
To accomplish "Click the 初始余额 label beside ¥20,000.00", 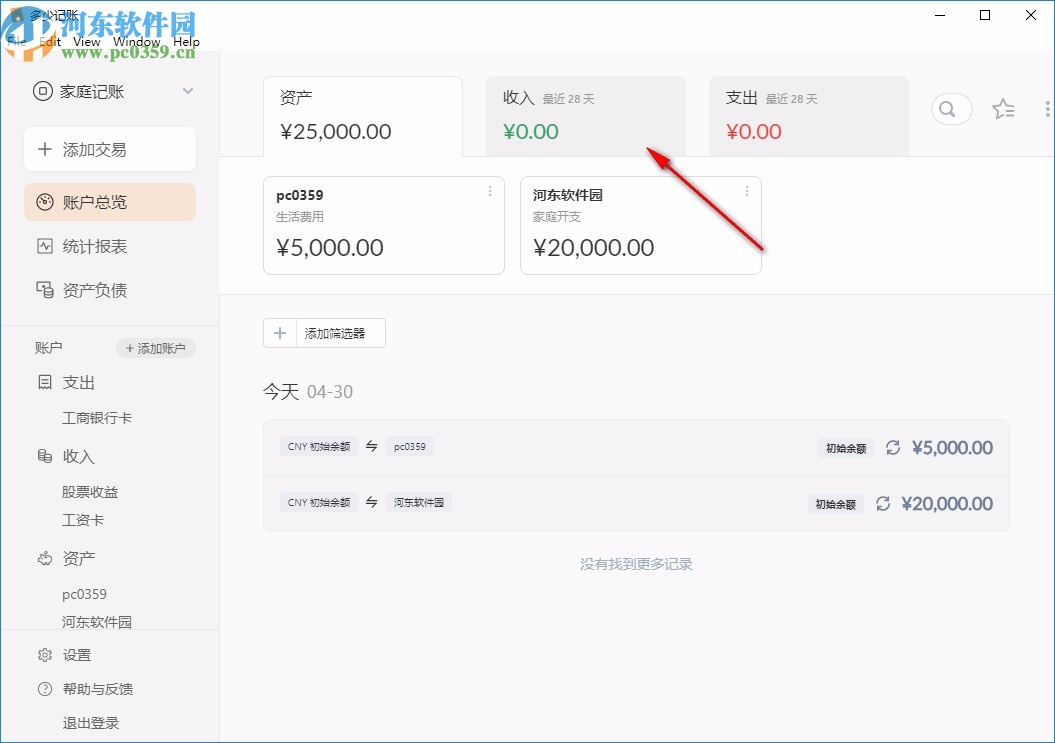I will click(836, 504).
